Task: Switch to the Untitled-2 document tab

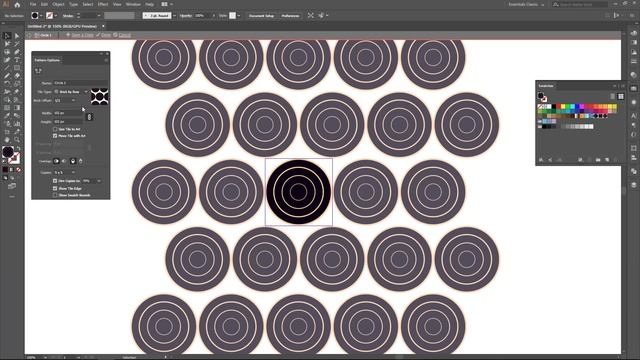Action: [63, 26]
